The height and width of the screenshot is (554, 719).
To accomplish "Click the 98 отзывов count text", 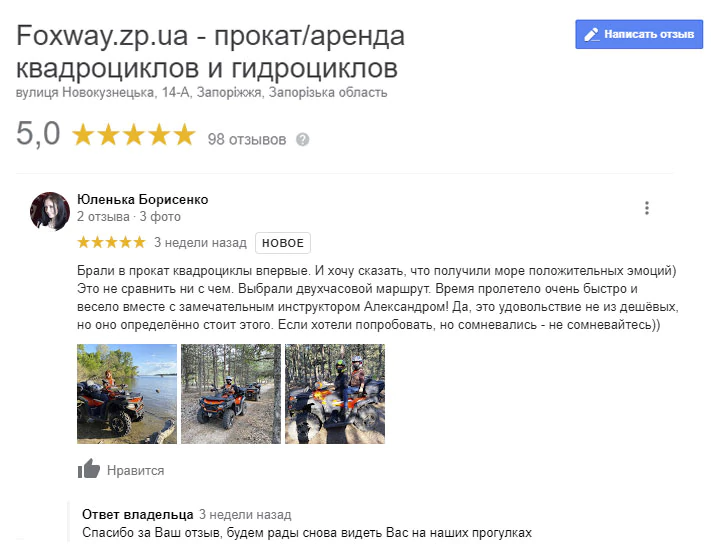I will coord(247,139).
